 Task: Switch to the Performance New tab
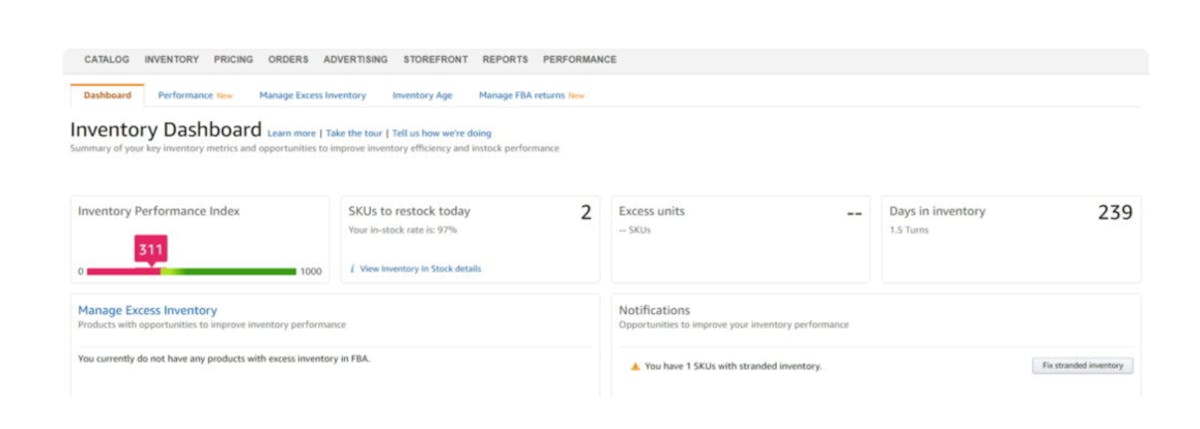[x=195, y=96]
